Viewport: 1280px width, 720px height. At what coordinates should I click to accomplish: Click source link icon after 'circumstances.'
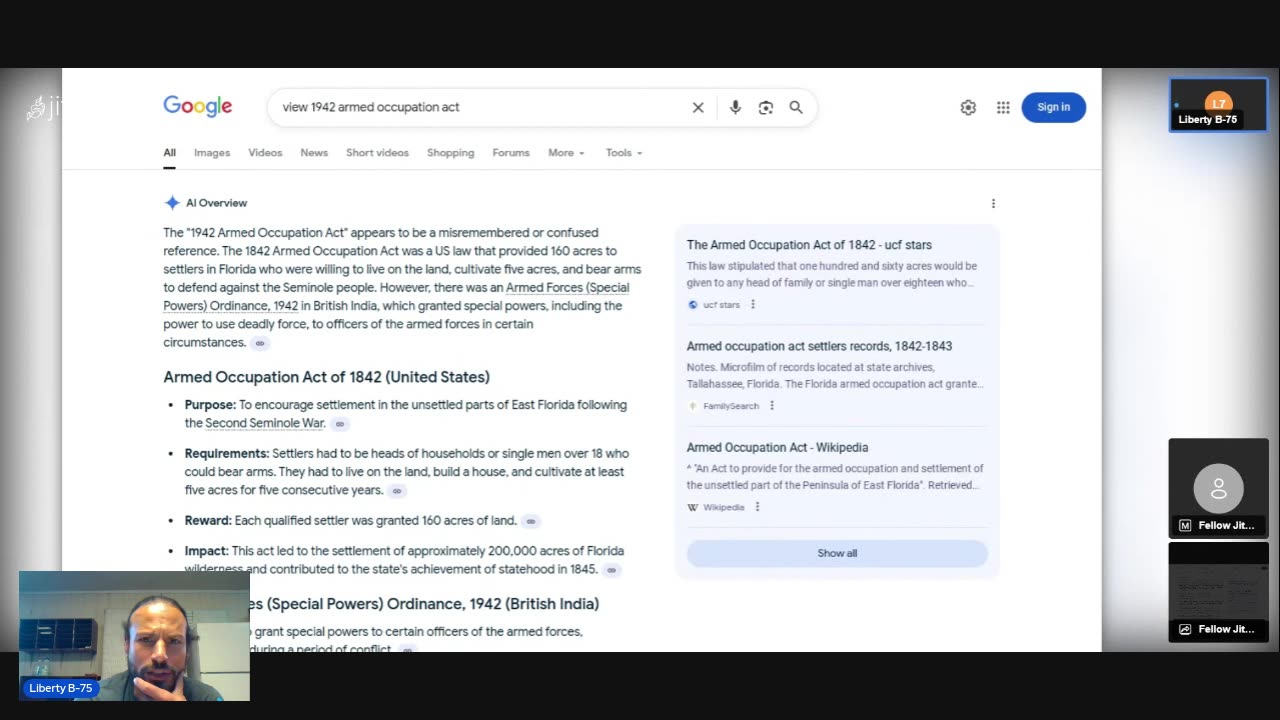coord(260,343)
